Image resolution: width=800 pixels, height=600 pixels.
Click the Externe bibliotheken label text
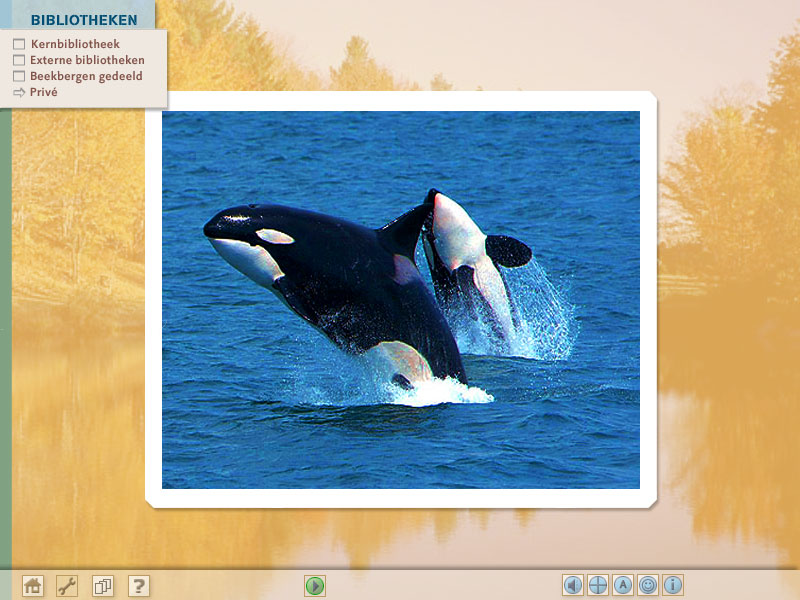[87, 60]
